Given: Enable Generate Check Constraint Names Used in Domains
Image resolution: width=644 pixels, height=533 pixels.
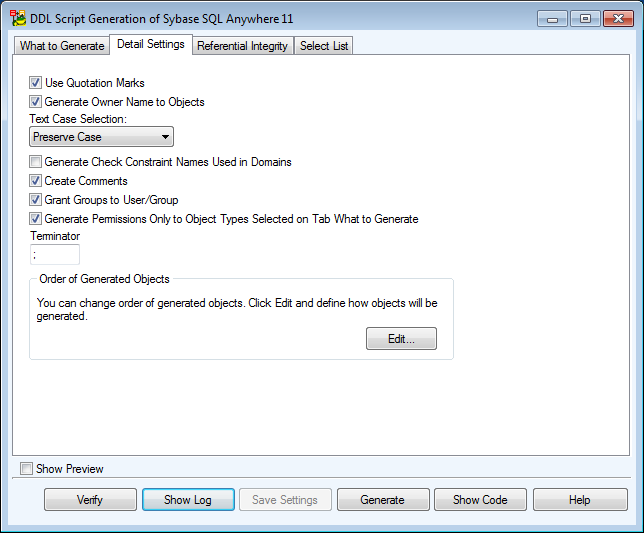Looking at the screenshot, I should click(36, 162).
